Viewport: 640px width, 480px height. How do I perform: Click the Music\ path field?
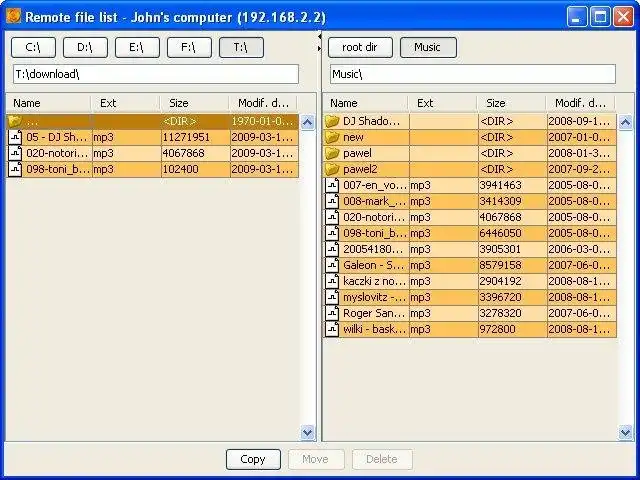pos(473,74)
